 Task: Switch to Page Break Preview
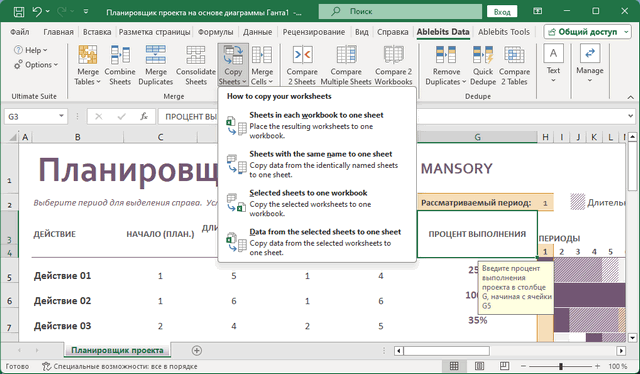pos(504,366)
